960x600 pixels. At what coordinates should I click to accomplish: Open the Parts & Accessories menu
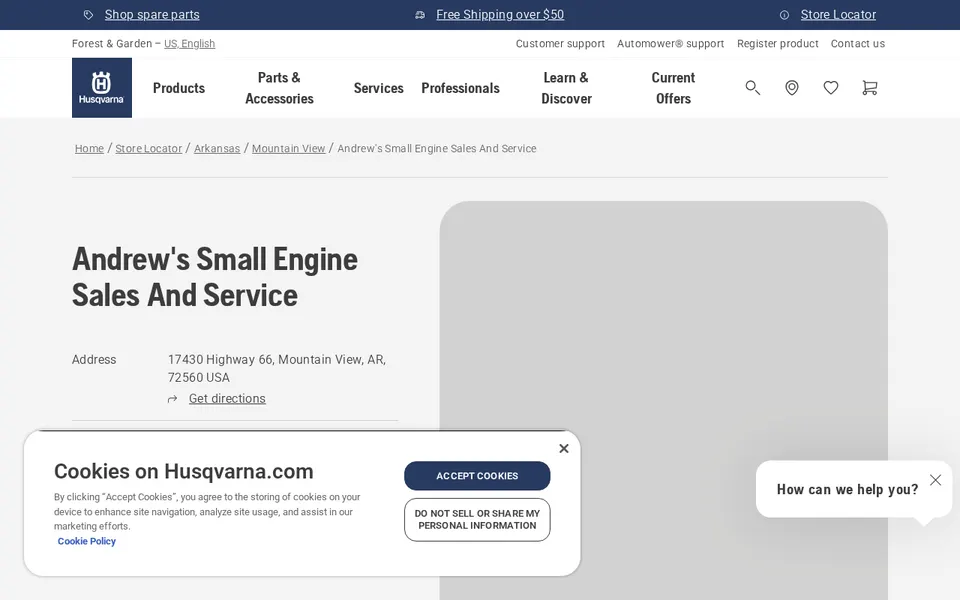pyautogui.click(x=279, y=88)
